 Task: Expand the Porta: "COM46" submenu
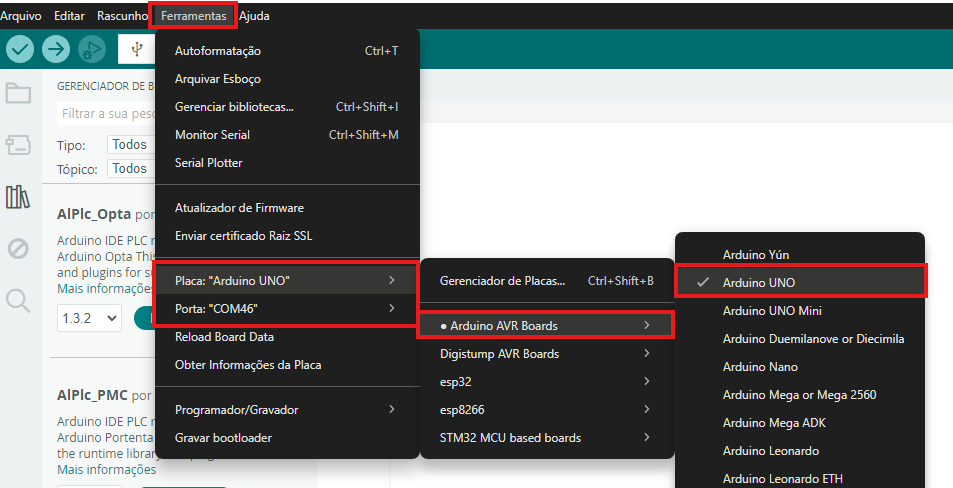coord(287,309)
